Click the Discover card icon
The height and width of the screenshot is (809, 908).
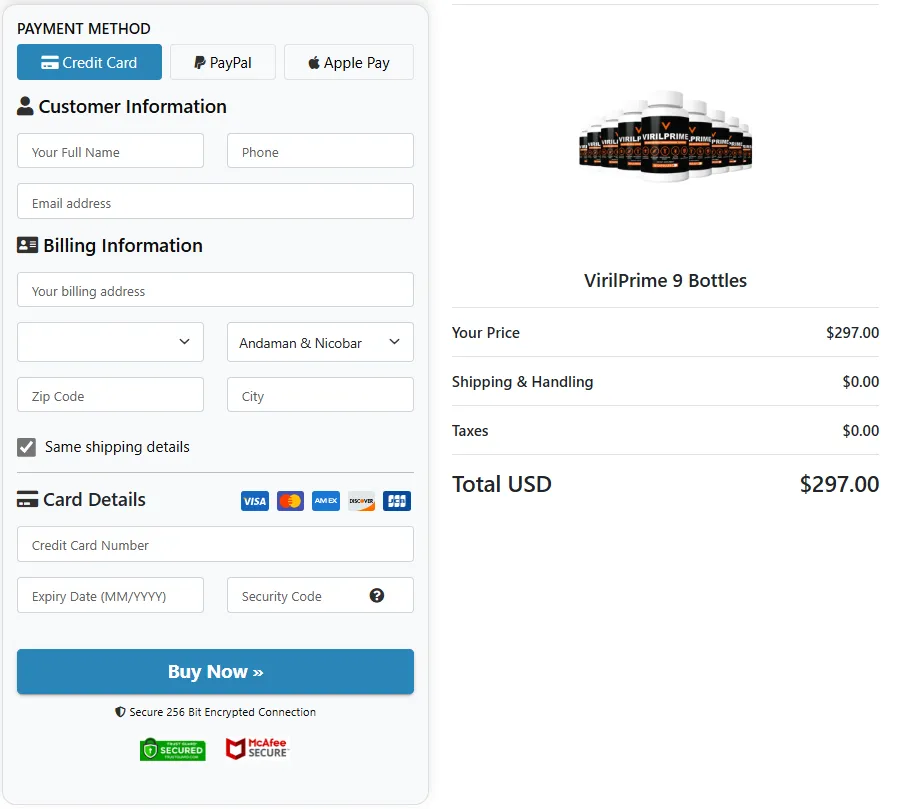pyautogui.click(x=361, y=501)
